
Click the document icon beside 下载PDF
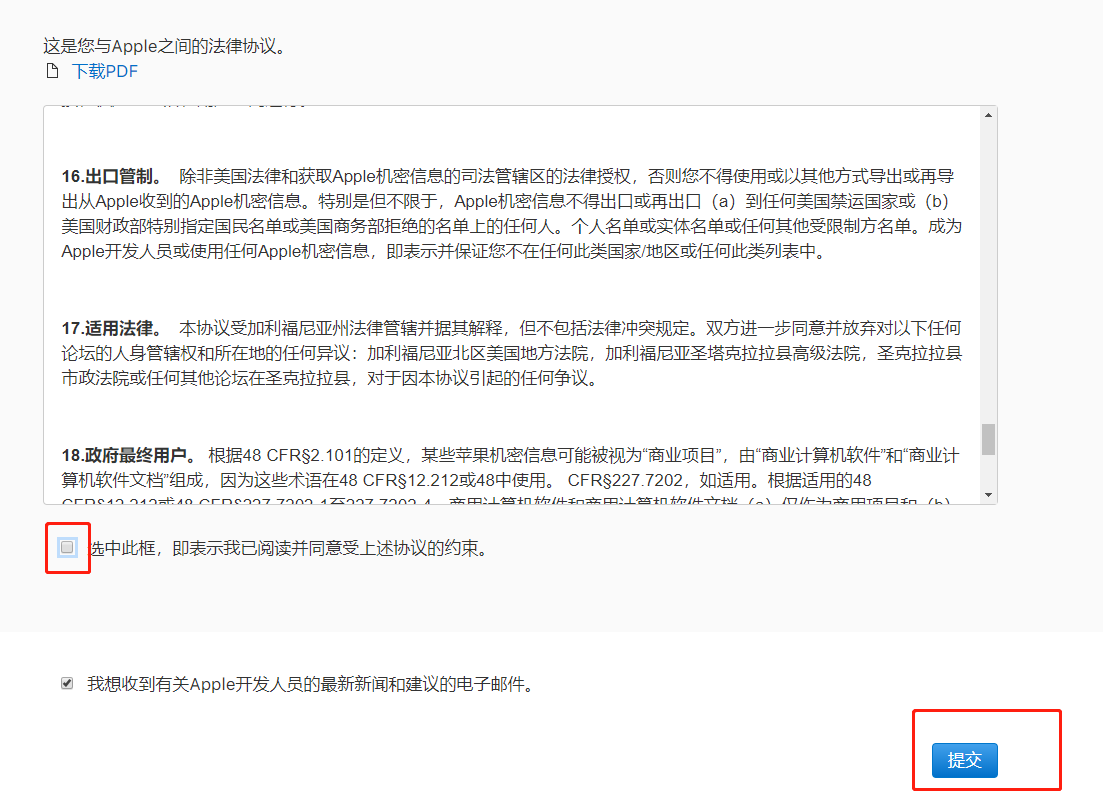coord(53,71)
